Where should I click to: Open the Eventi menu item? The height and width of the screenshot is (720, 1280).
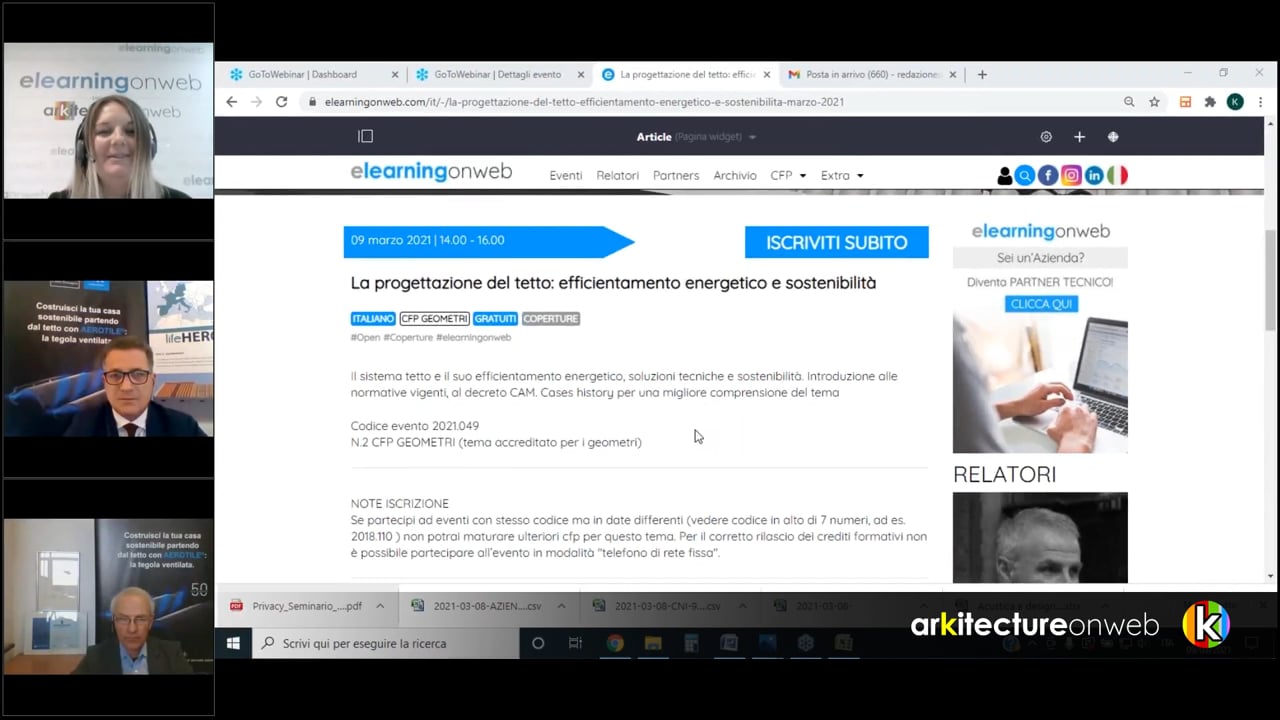[x=566, y=175]
